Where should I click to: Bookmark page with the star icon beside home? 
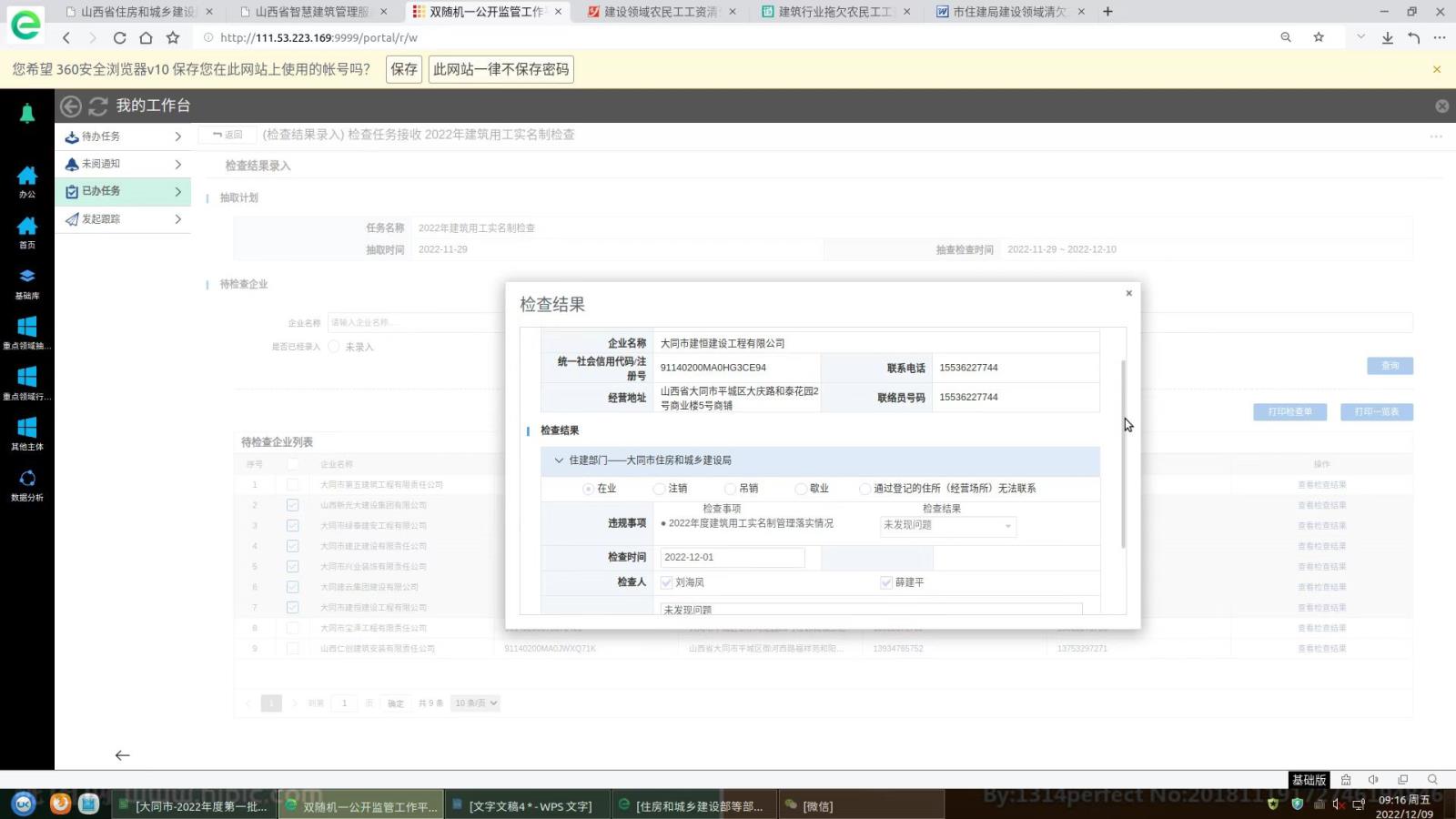173,37
